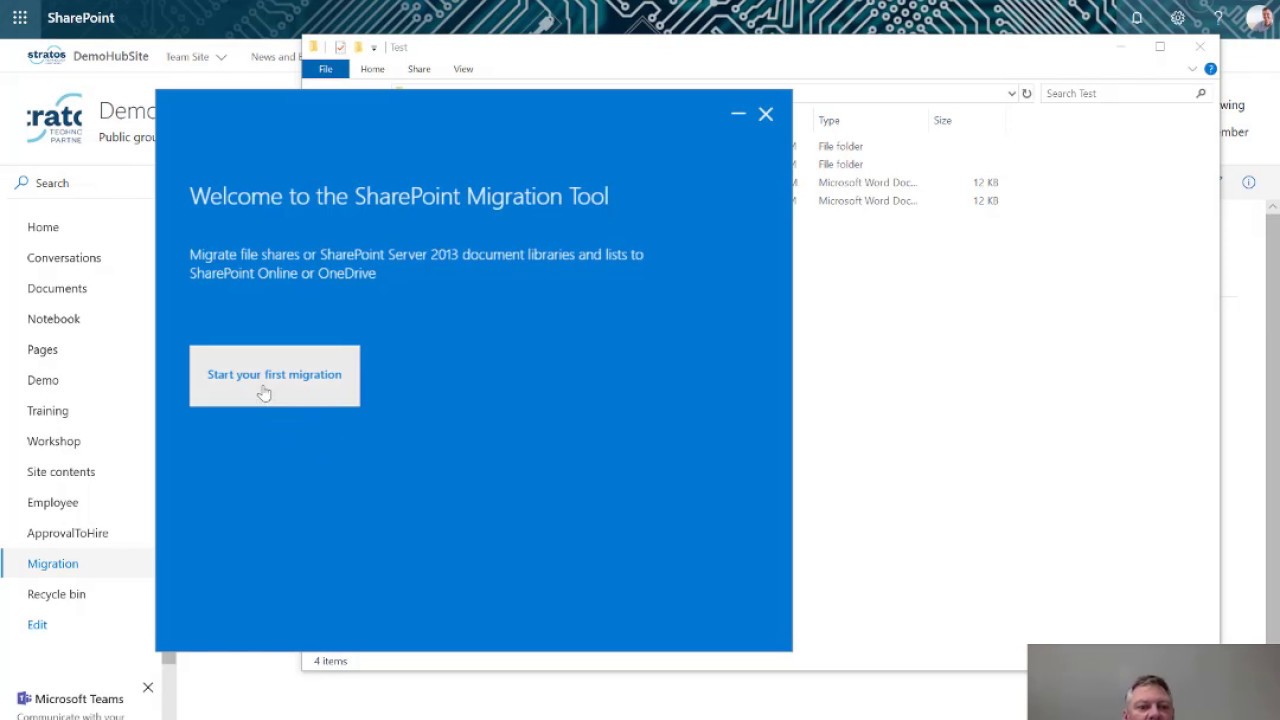
Task: Click the SharePoint brand text in header
Action: coord(81,18)
